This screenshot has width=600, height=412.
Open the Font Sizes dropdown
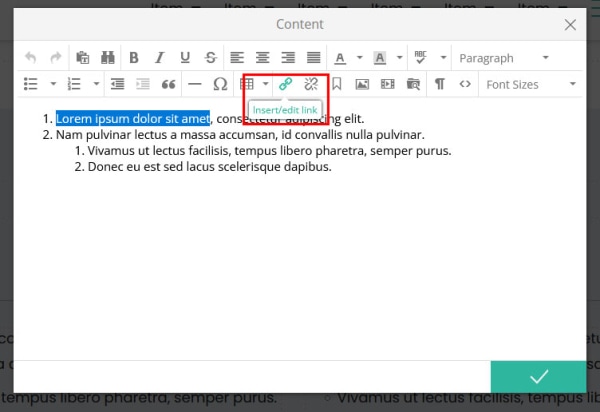pyautogui.click(x=530, y=84)
